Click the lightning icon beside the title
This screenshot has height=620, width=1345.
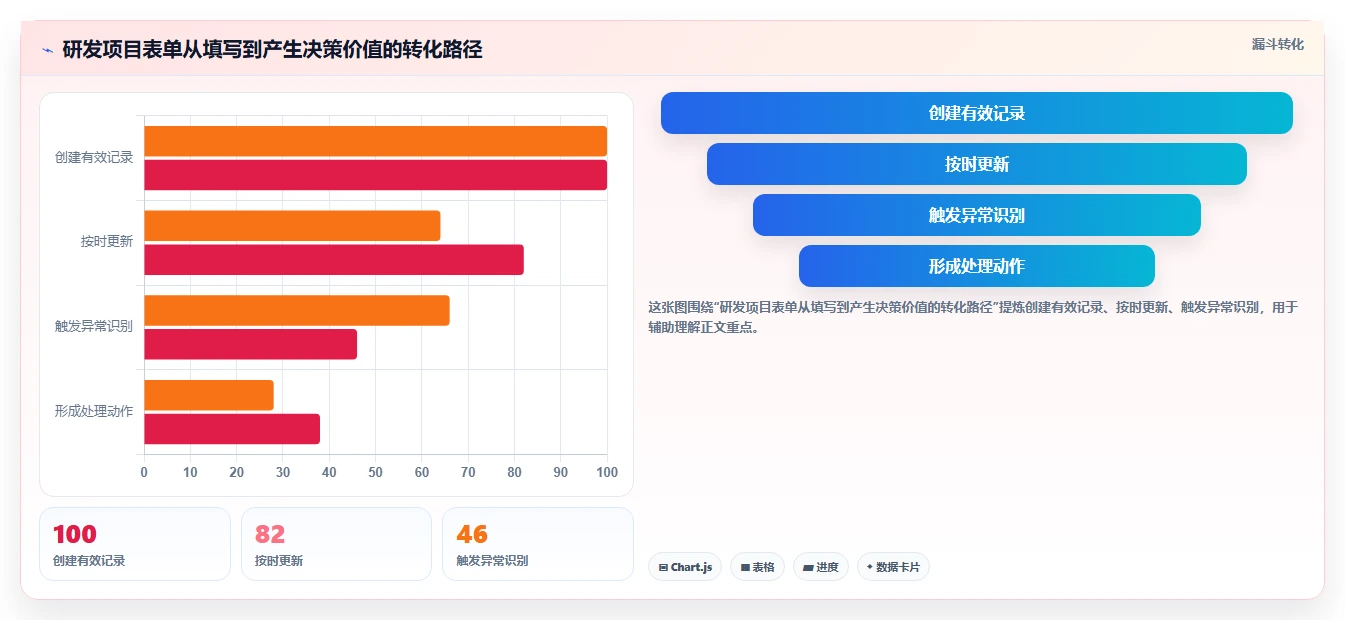pyautogui.click(x=47, y=50)
